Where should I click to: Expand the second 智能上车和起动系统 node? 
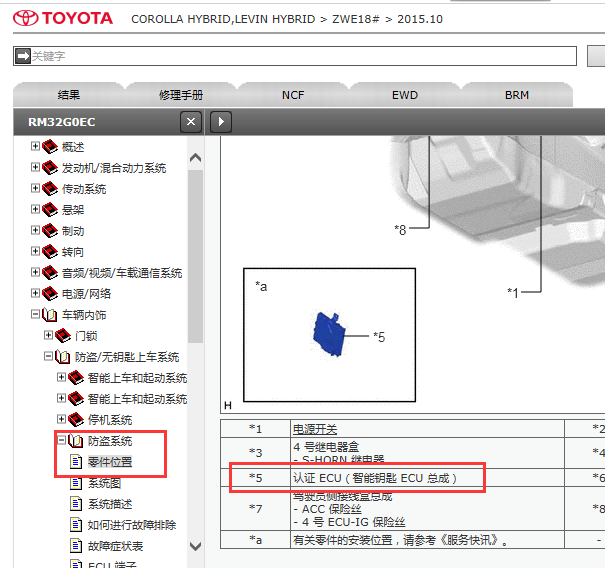(61, 398)
